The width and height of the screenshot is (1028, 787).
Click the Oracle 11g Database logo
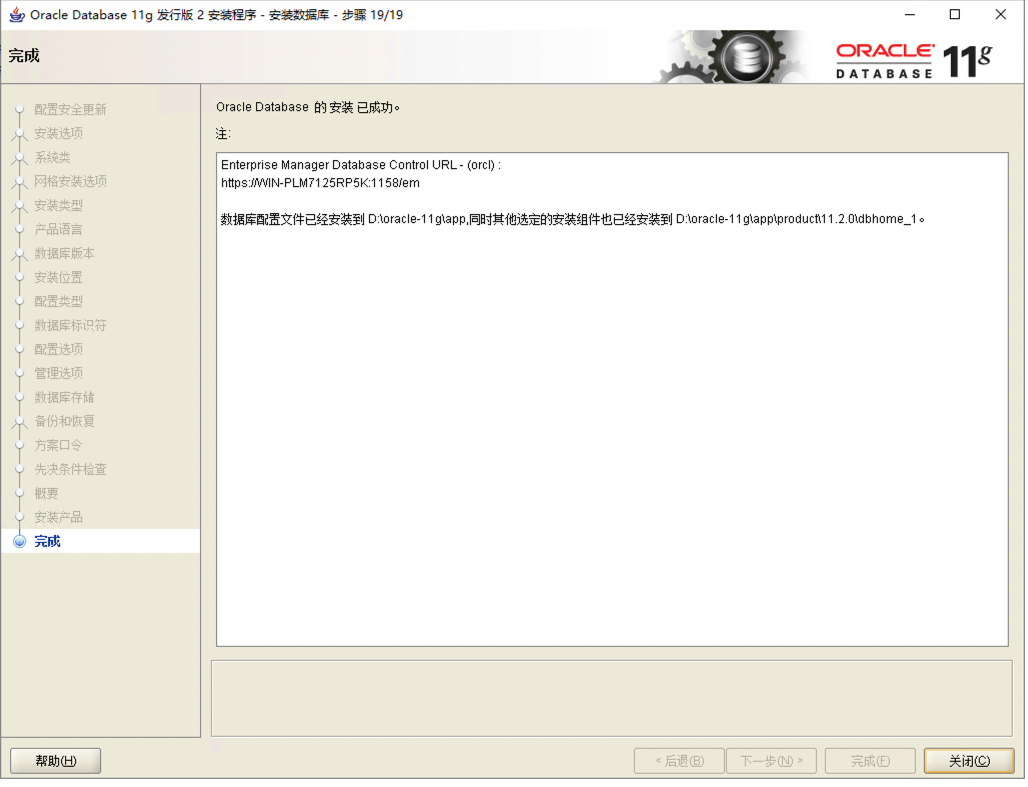(x=913, y=60)
